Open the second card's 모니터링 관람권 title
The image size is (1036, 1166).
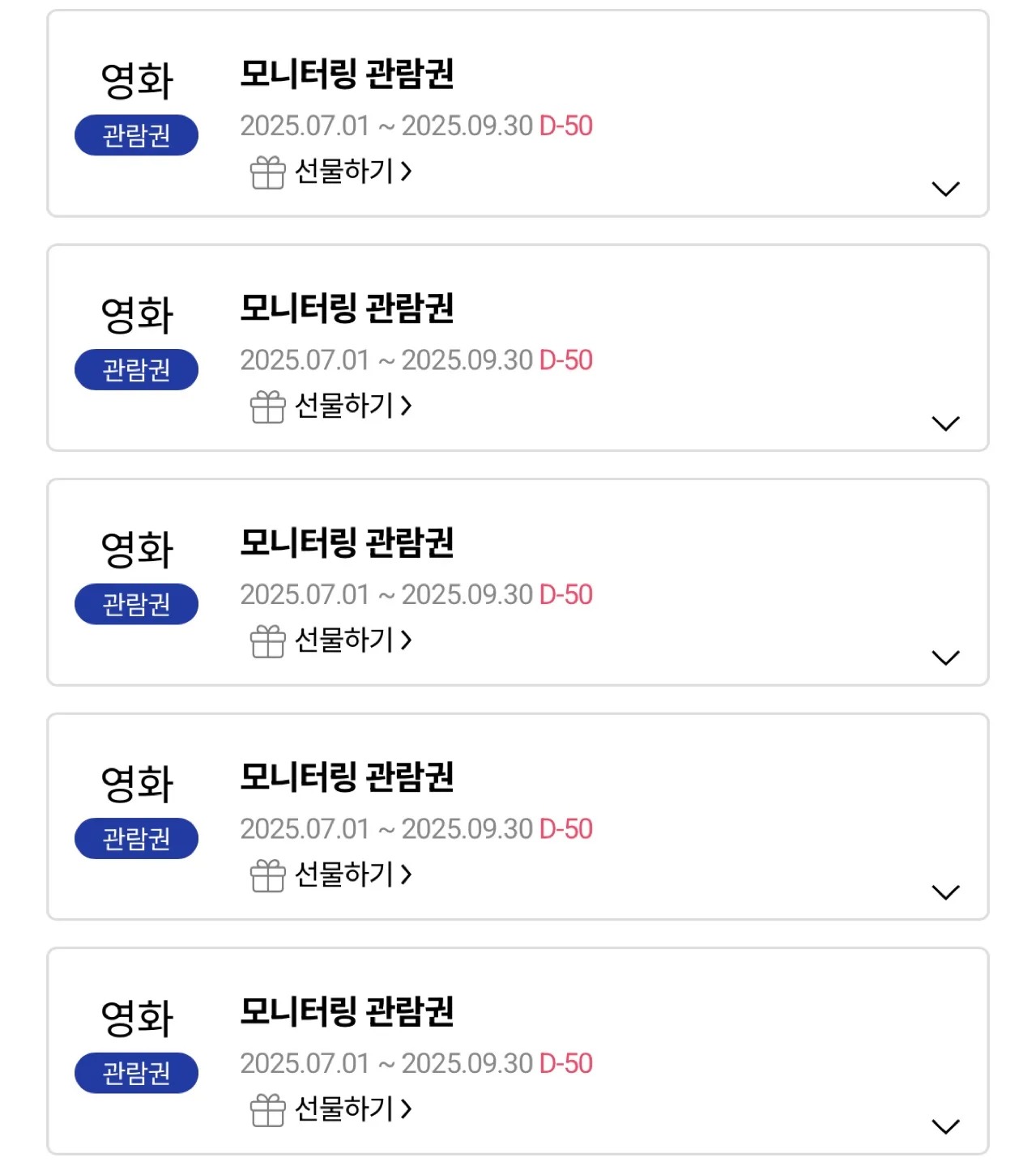347,309
